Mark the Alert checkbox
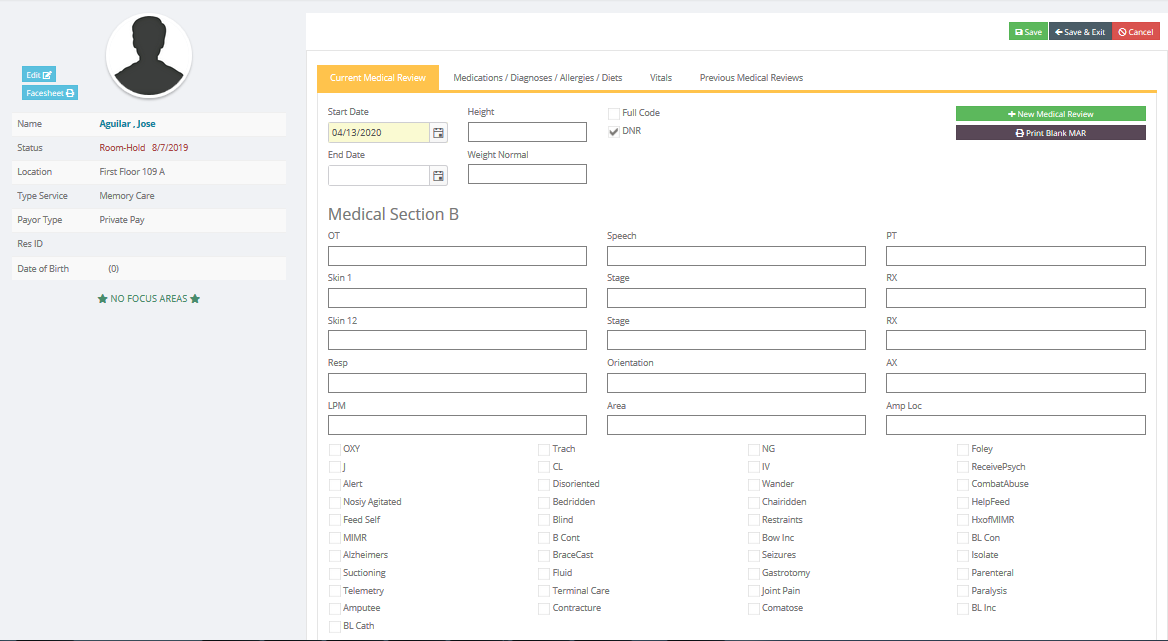1168x641 pixels. pyautogui.click(x=334, y=485)
